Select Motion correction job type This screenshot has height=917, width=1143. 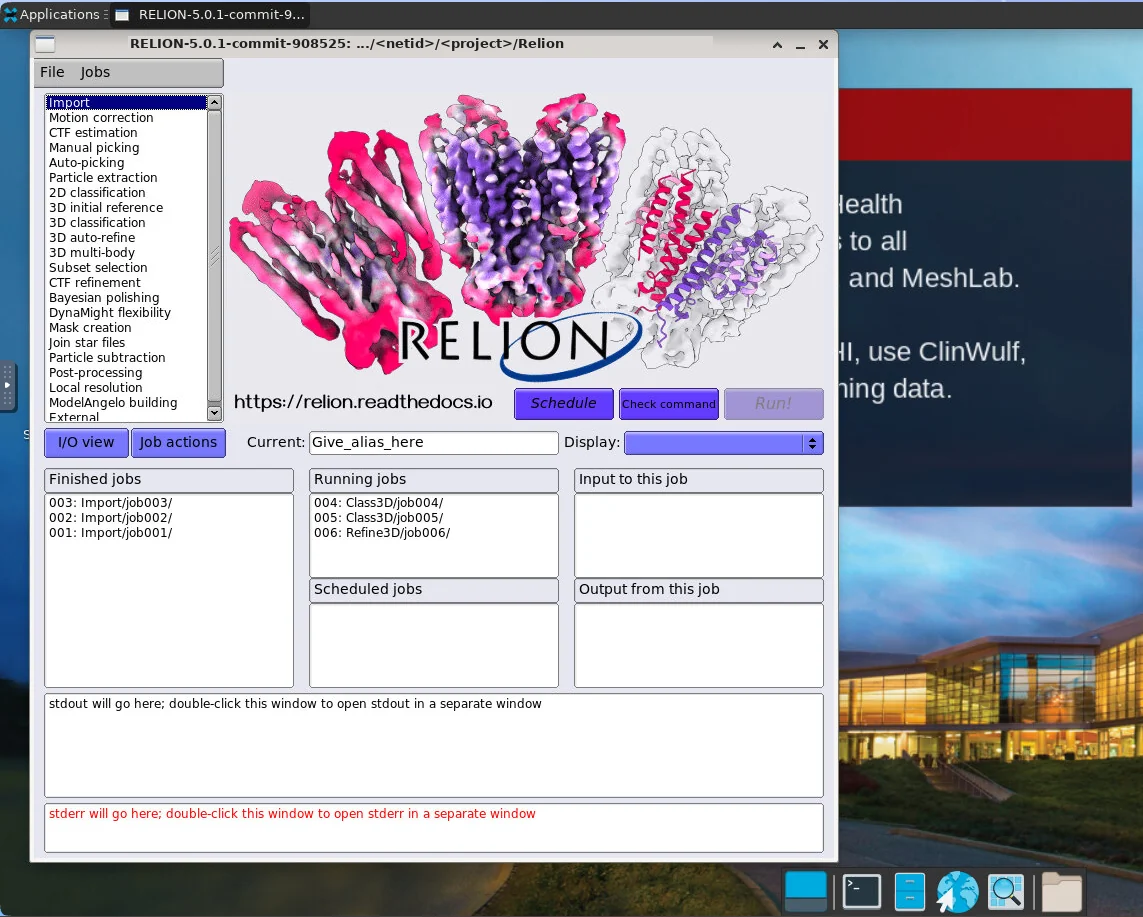pos(126,117)
